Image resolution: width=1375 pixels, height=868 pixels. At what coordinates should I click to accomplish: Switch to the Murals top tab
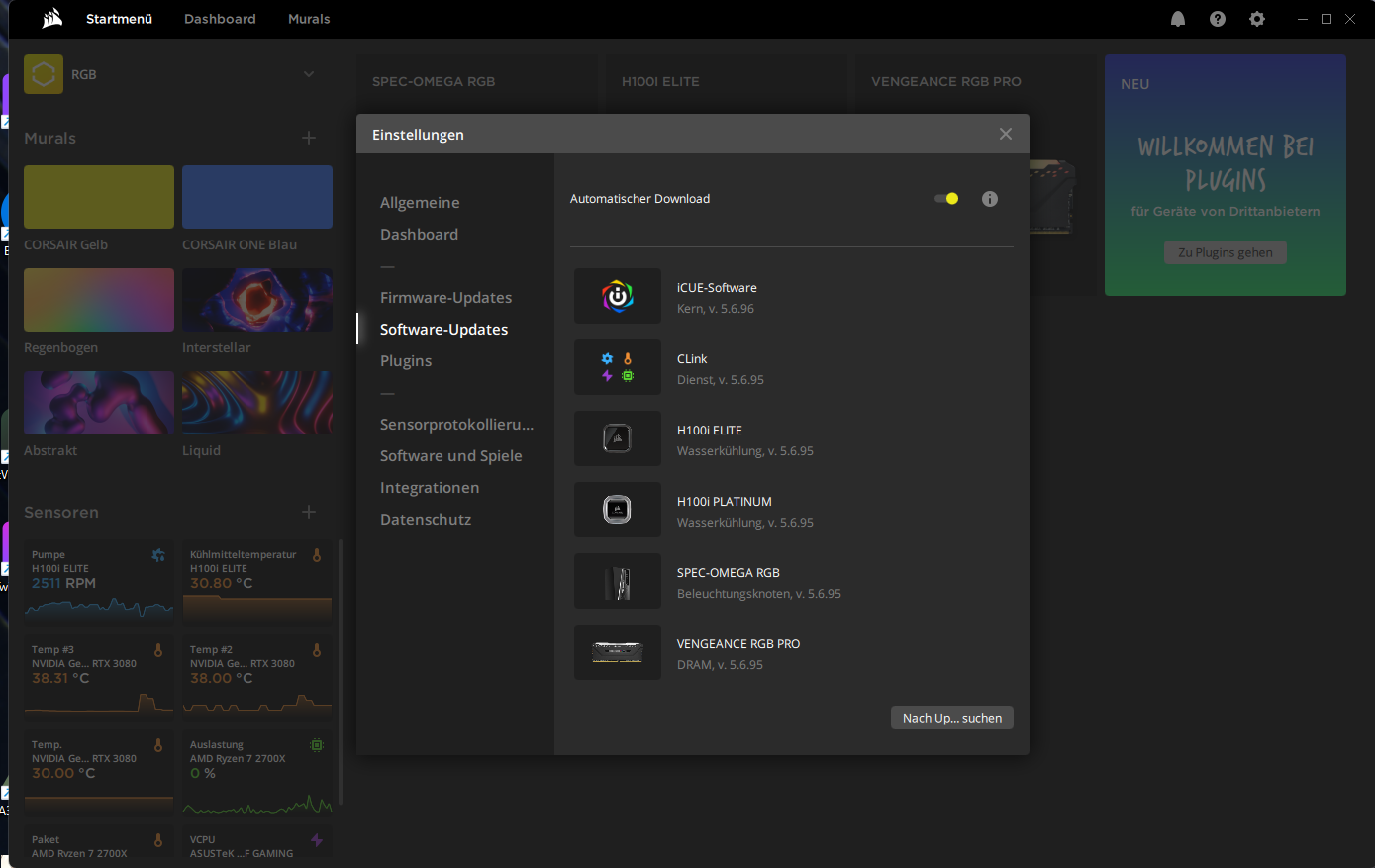(x=309, y=19)
